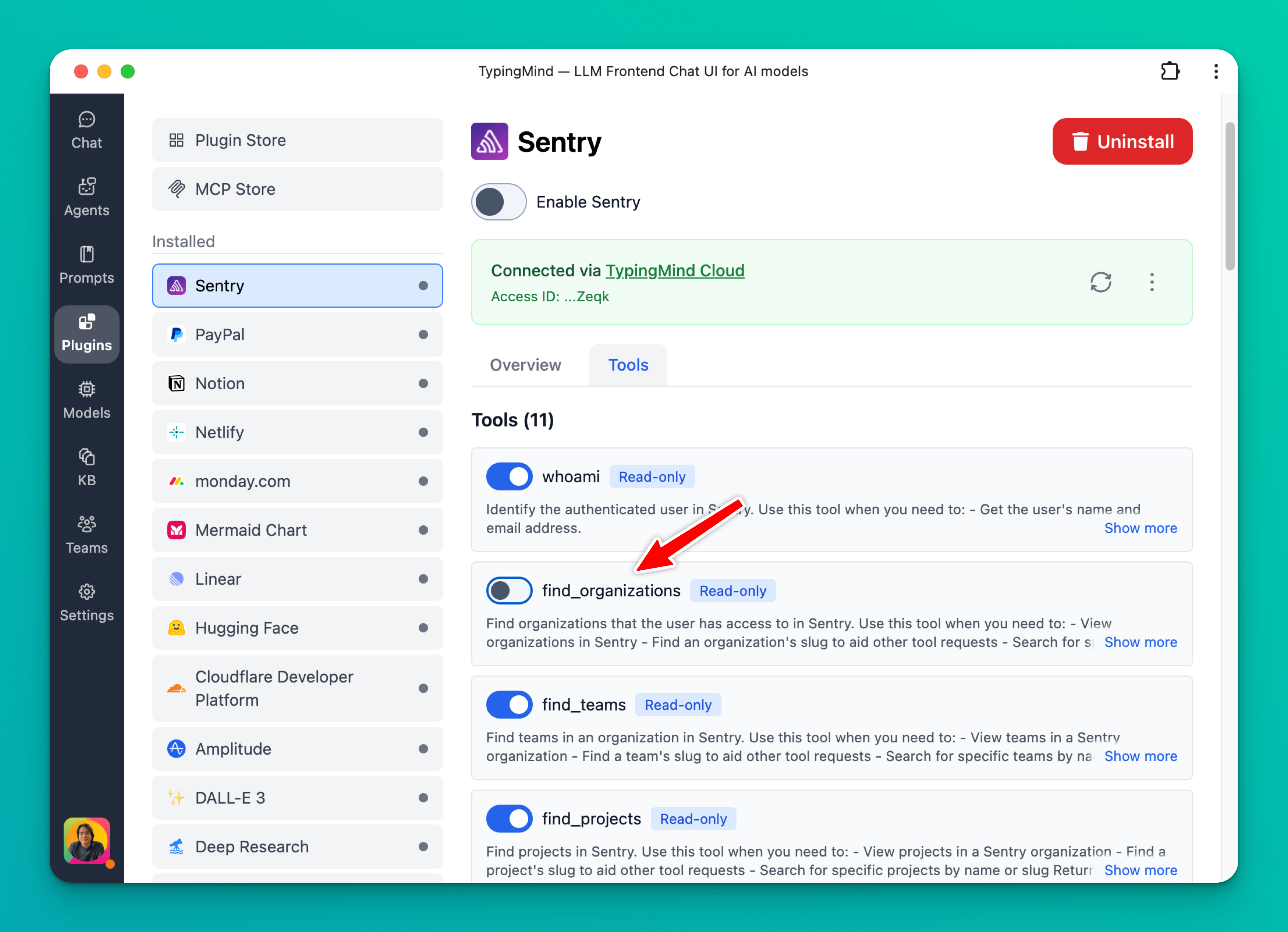This screenshot has width=1288, height=932.
Task: Open Models section in sidebar
Action: pyautogui.click(x=86, y=400)
